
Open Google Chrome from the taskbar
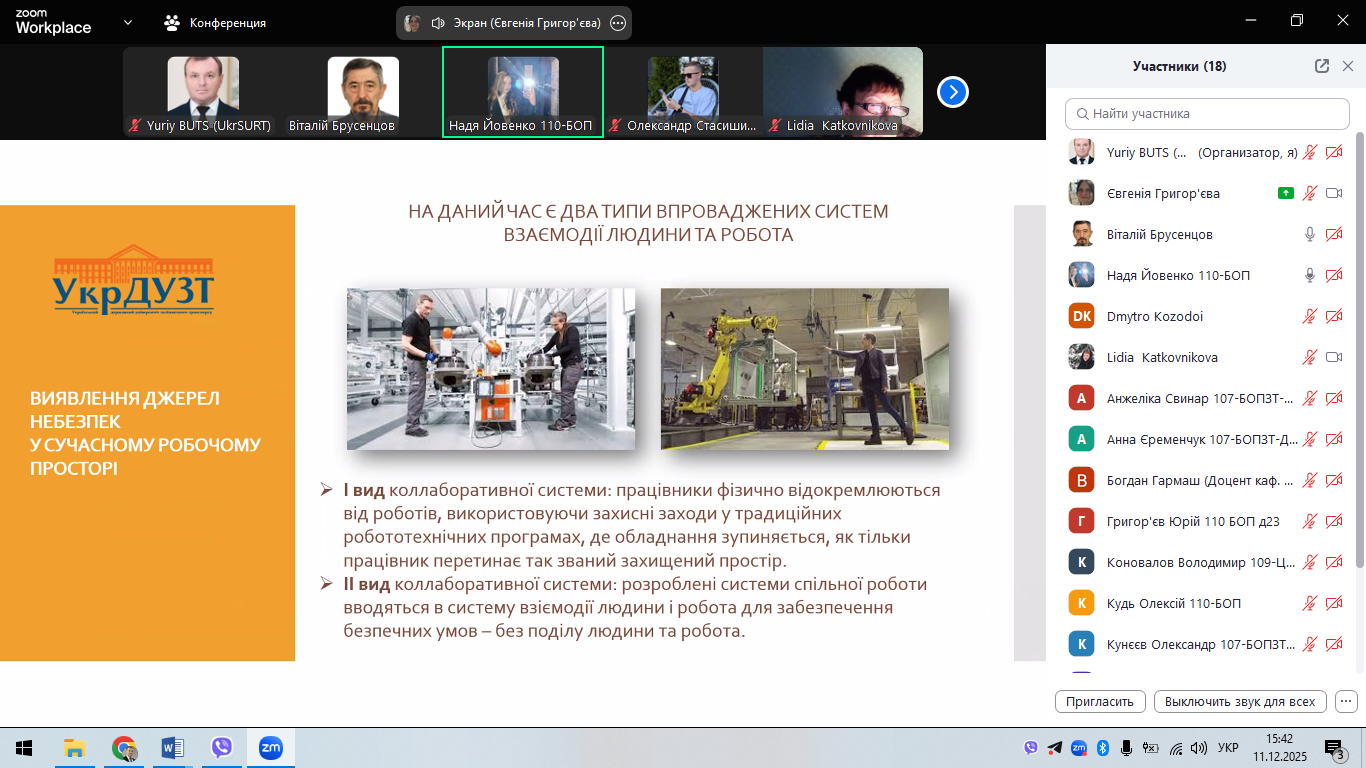pyautogui.click(x=124, y=748)
